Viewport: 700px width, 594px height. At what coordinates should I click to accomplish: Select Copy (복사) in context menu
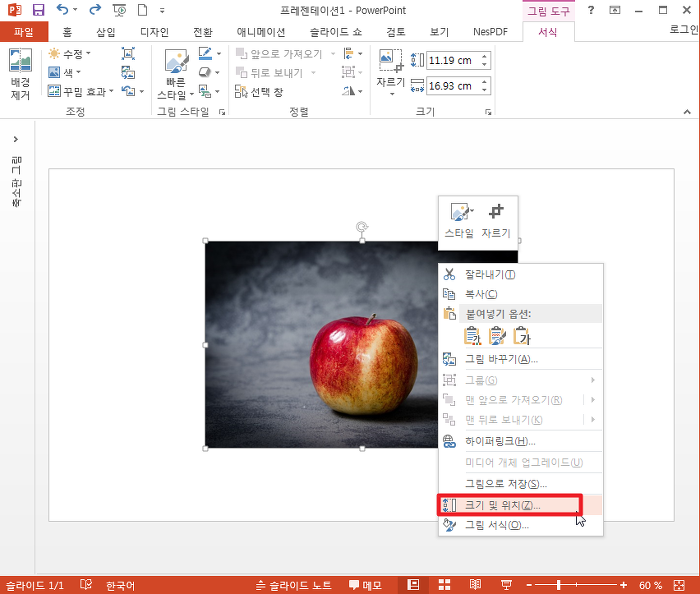pyautogui.click(x=521, y=294)
